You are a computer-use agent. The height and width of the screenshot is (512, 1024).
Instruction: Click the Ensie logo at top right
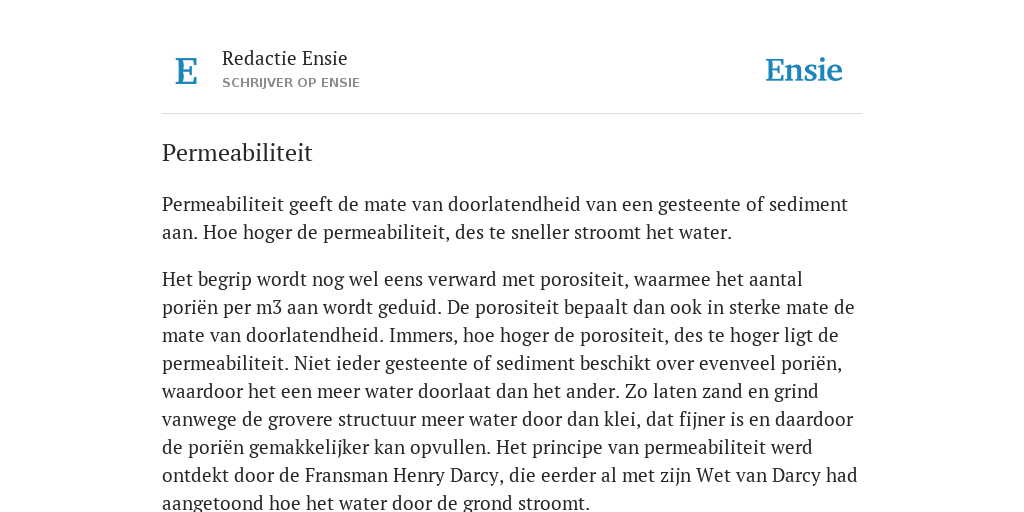(x=803, y=70)
